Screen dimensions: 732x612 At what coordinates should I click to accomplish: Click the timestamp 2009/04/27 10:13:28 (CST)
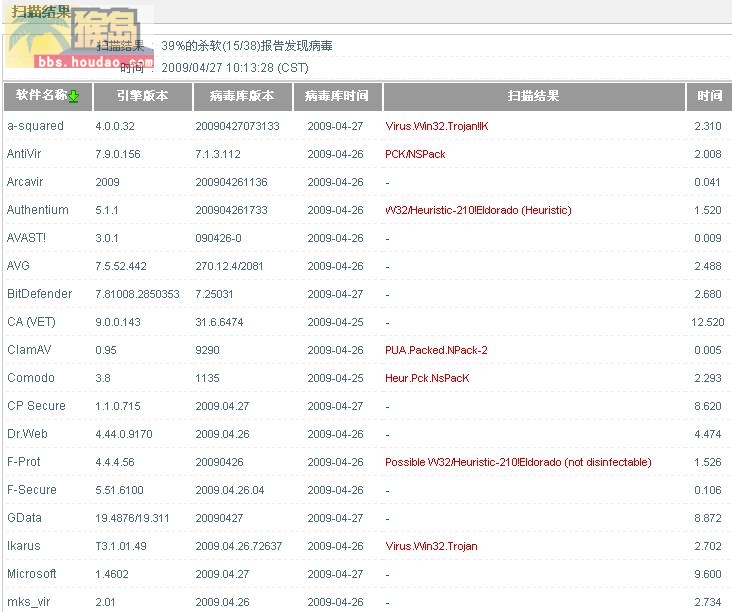[235, 68]
